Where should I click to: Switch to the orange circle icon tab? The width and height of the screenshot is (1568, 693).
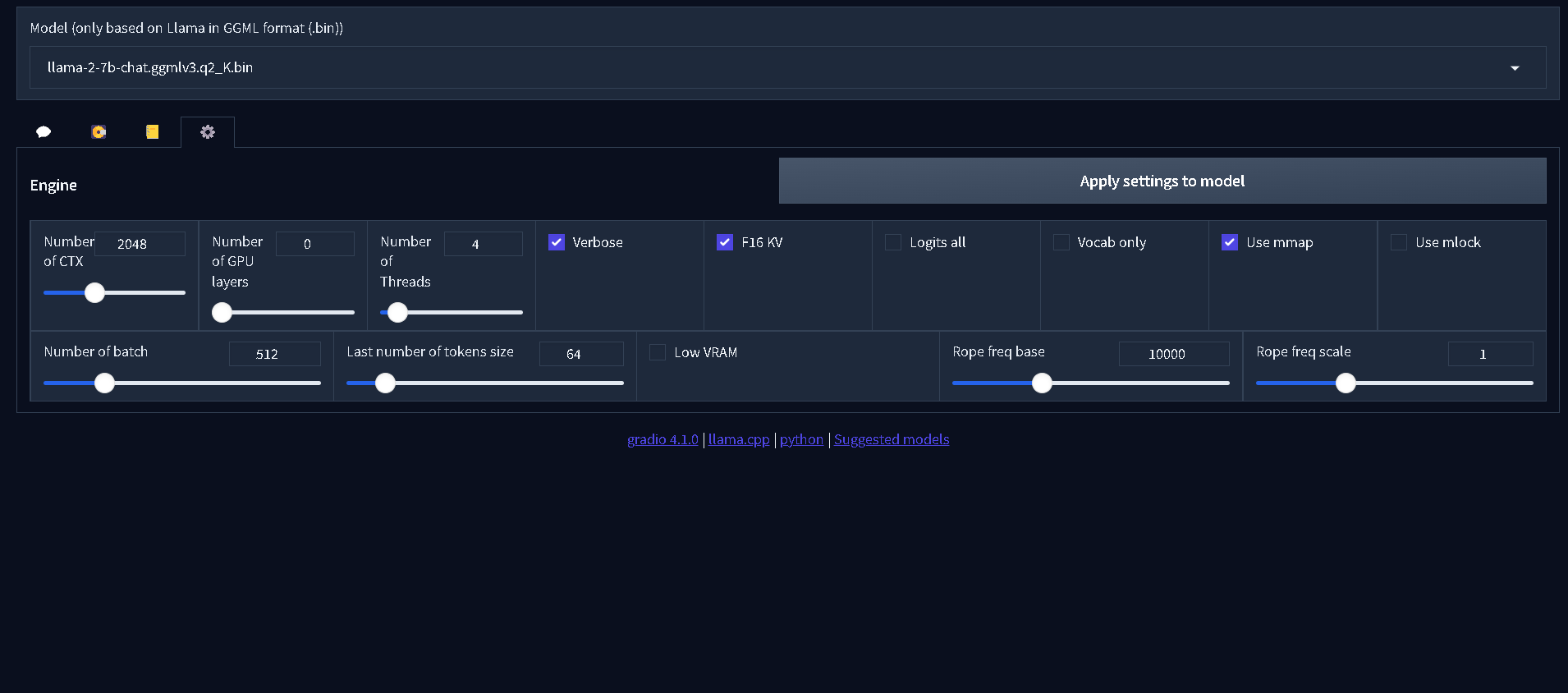coord(99,132)
